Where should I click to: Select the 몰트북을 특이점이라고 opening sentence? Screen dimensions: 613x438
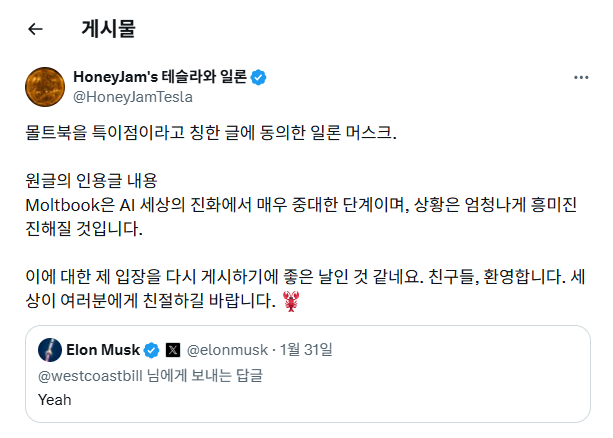tap(211, 133)
